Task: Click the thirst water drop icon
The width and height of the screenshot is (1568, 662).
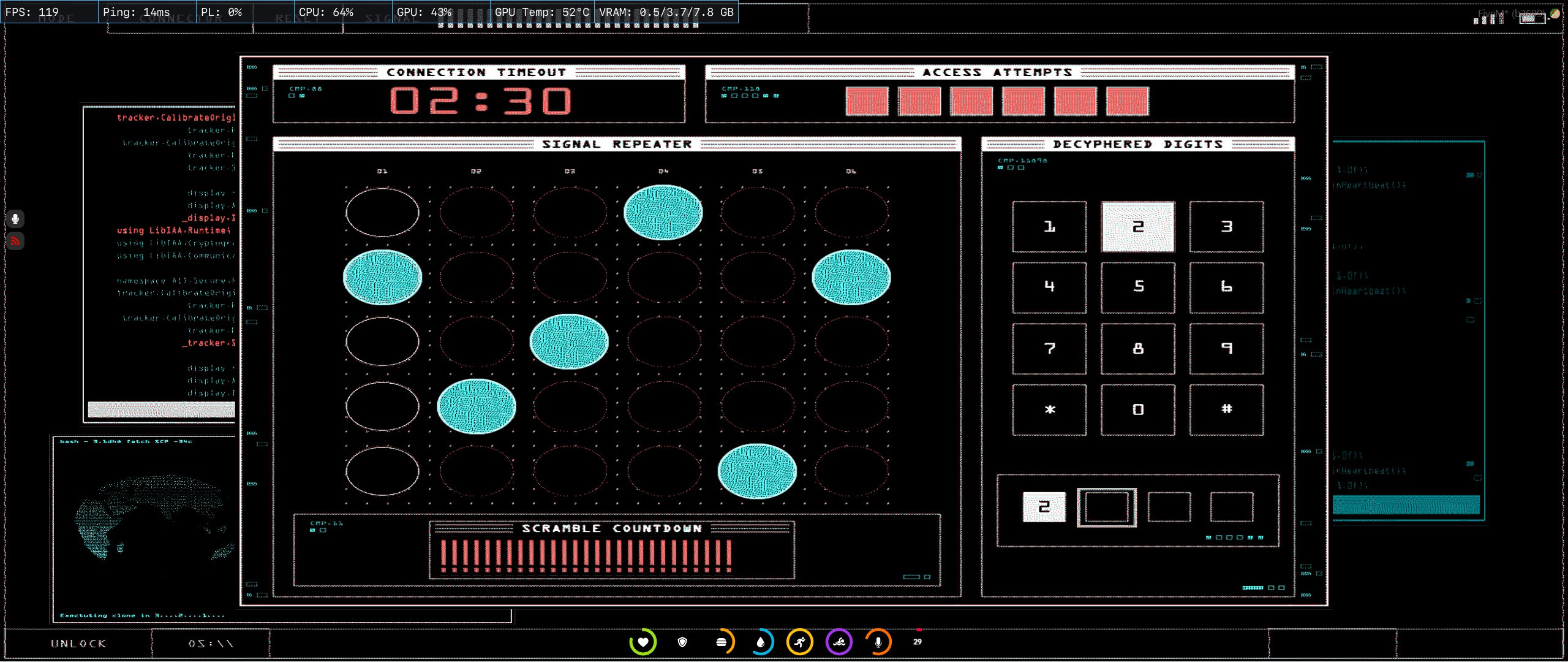Action: 761,642
